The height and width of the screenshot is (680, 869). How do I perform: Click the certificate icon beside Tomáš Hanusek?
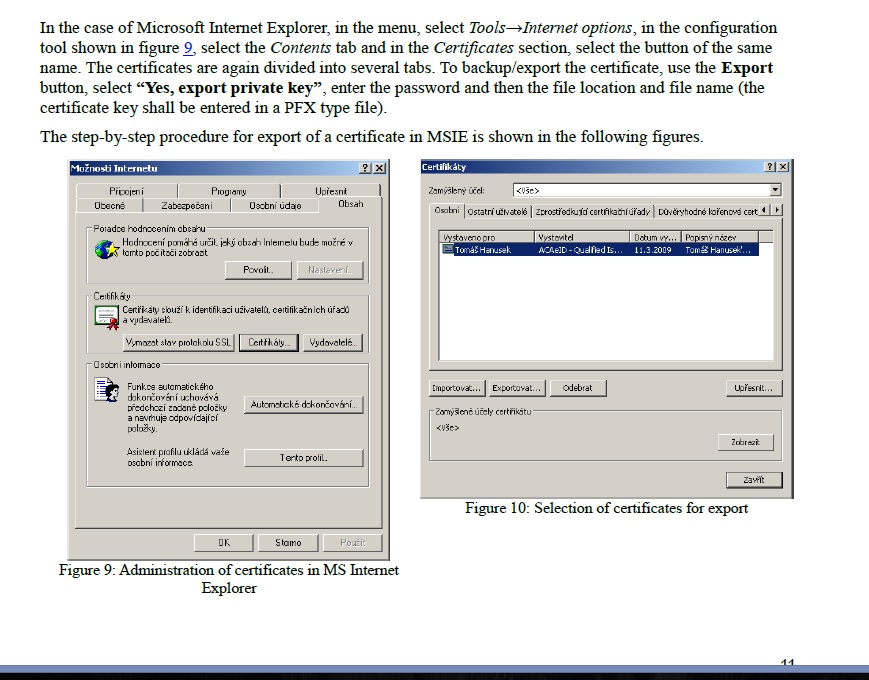pos(448,250)
